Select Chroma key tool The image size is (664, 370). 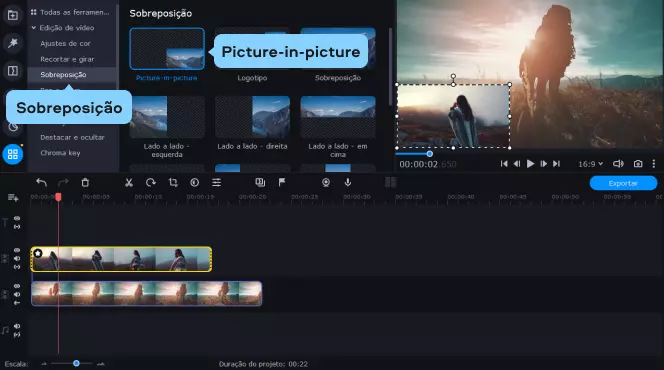click(x=60, y=153)
